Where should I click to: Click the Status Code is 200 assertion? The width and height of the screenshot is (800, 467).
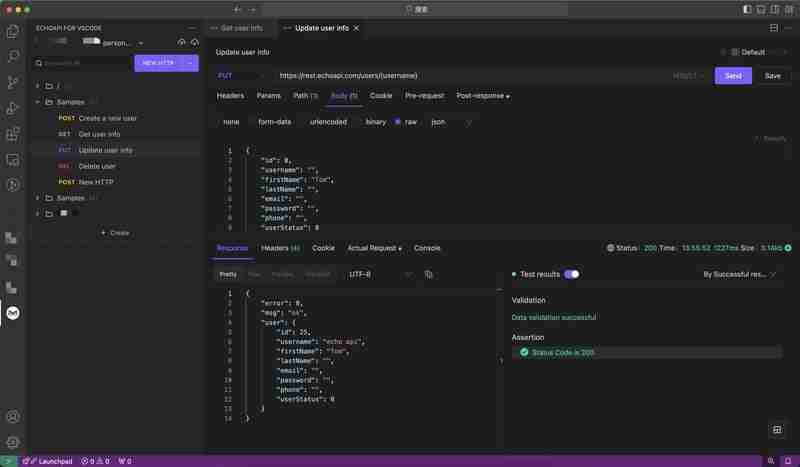click(647, 352)
